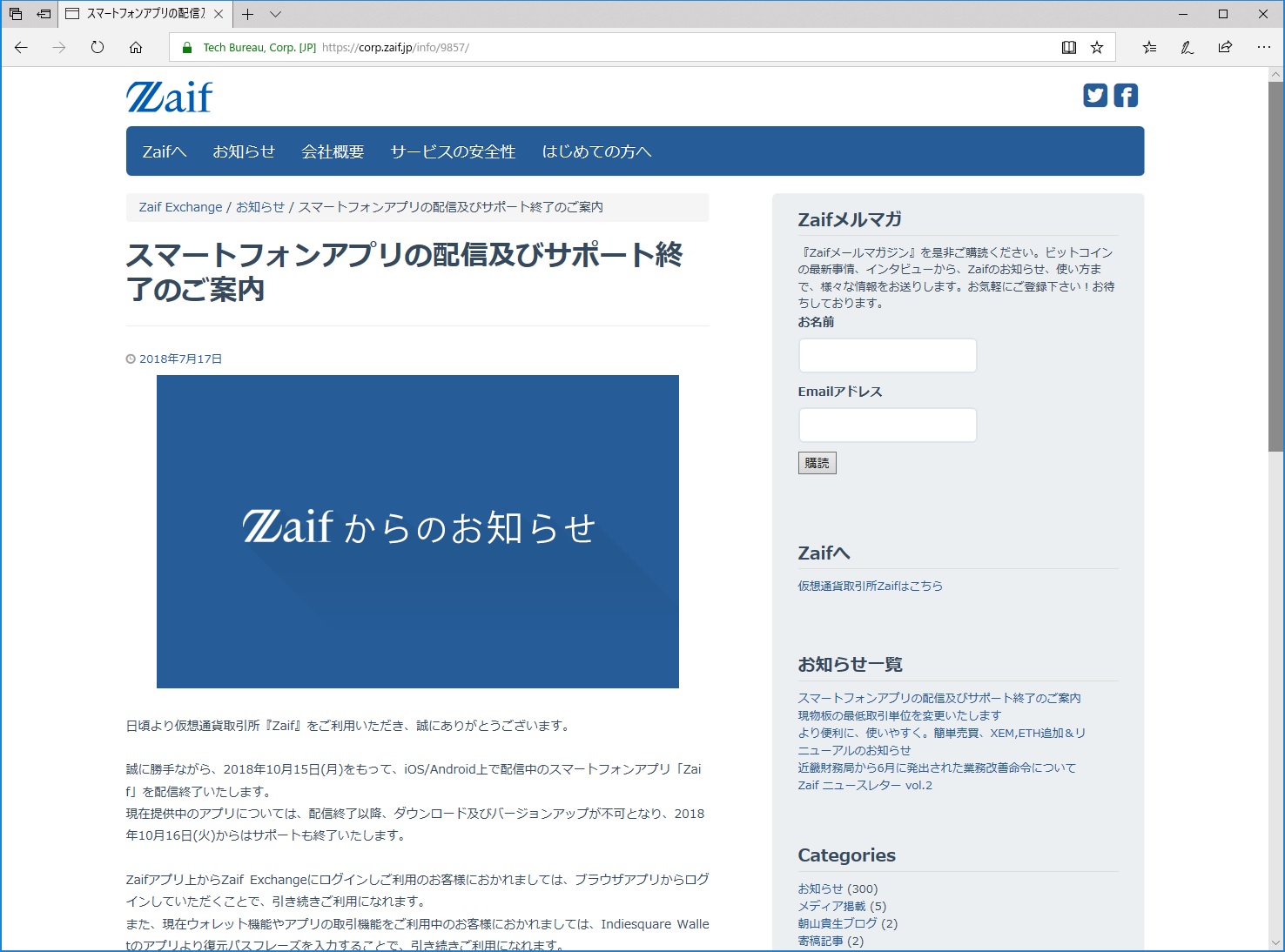The width and height of the screenshot is (1285, 952).
Task: Click the scrollbar down arrow
Action: pyautogui.click(x=1275, y=942)
